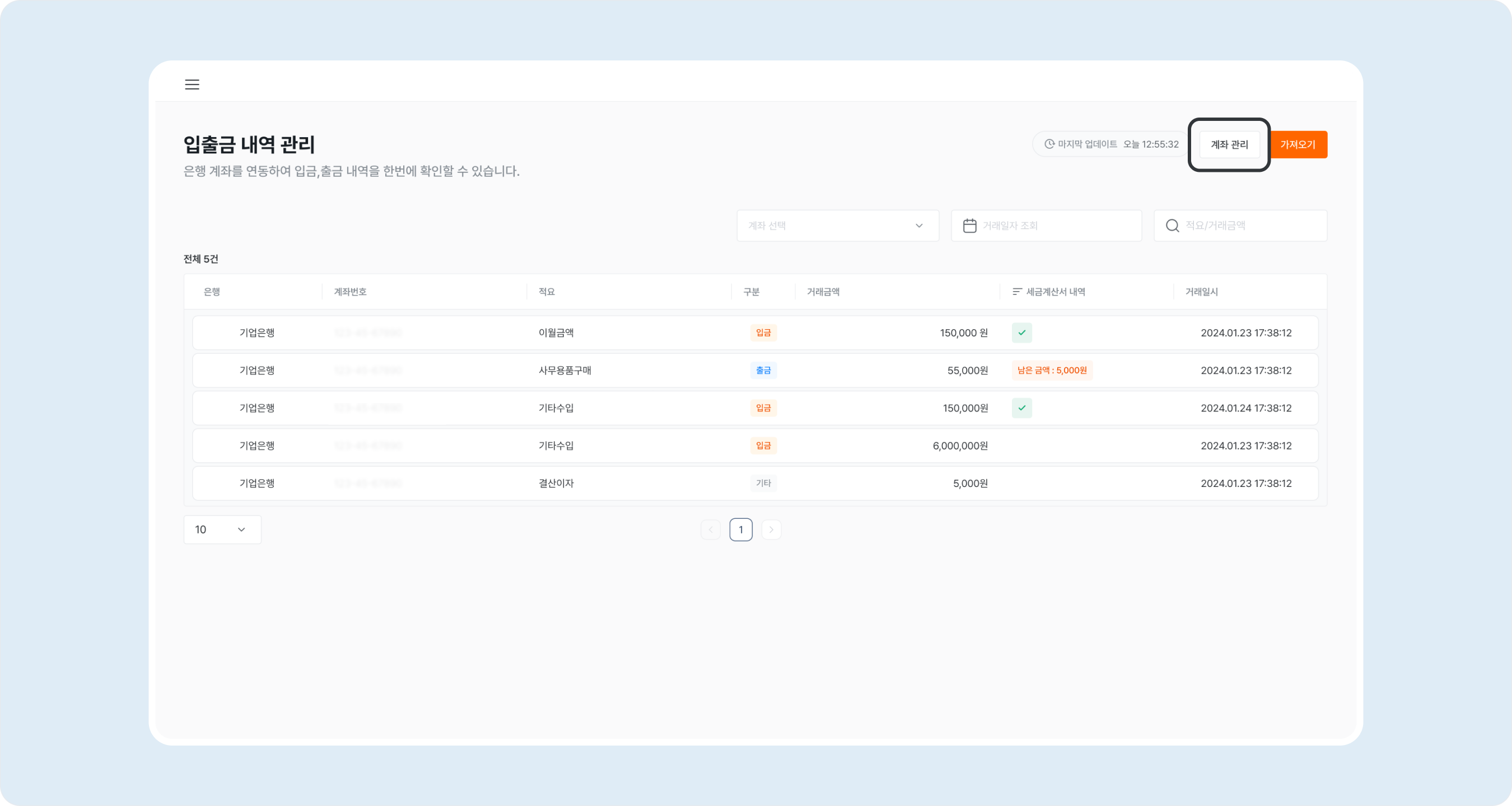Select page 1 in pagination

coord(741,529)
